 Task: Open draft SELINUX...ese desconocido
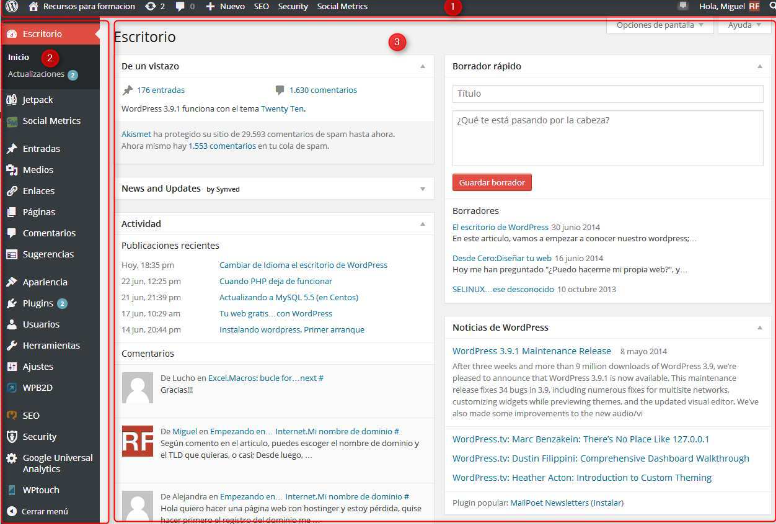(503, 289)
